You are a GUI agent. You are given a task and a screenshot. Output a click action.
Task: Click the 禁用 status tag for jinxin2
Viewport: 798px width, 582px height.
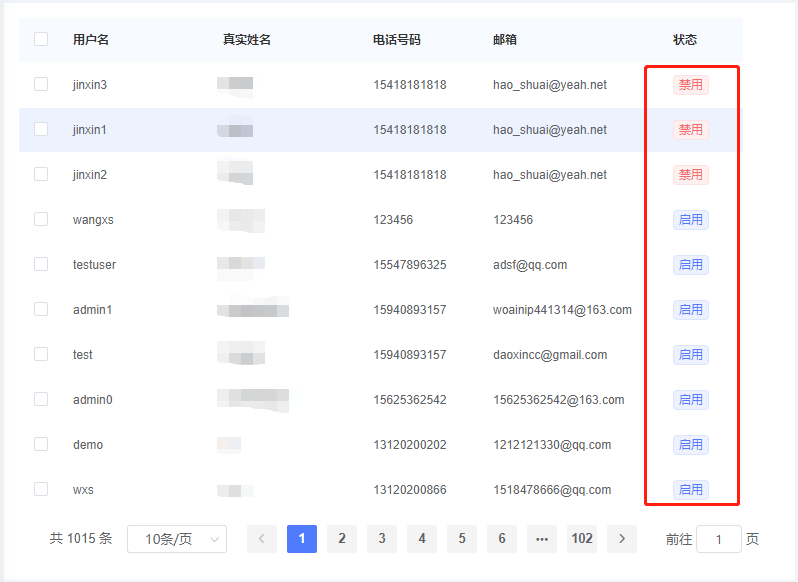(x=690, y=175)
